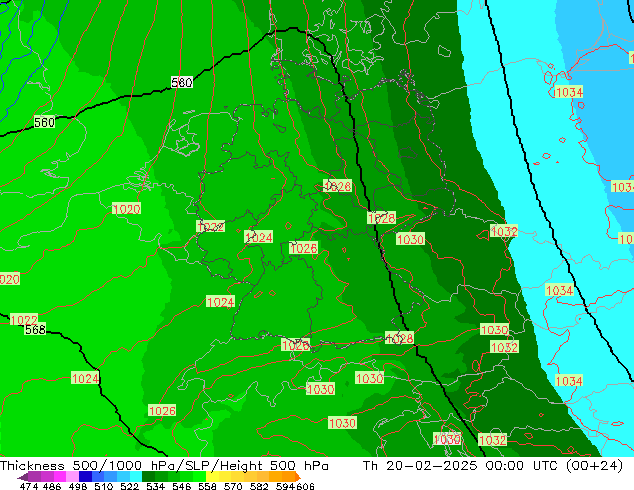Click the 568 height contour label
The height and width of the screenshot is (490, 634).
click(35, 329)
